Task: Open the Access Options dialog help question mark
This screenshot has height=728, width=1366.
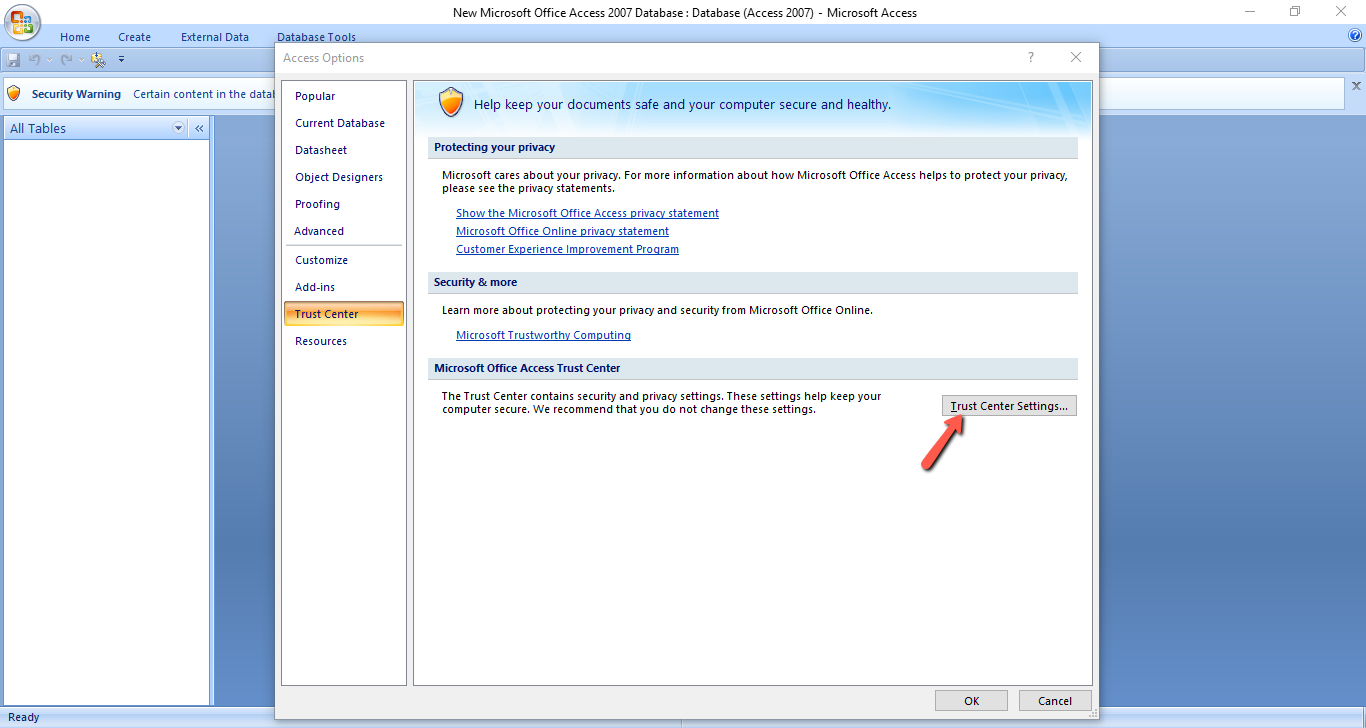Action: click(1031, 58)
